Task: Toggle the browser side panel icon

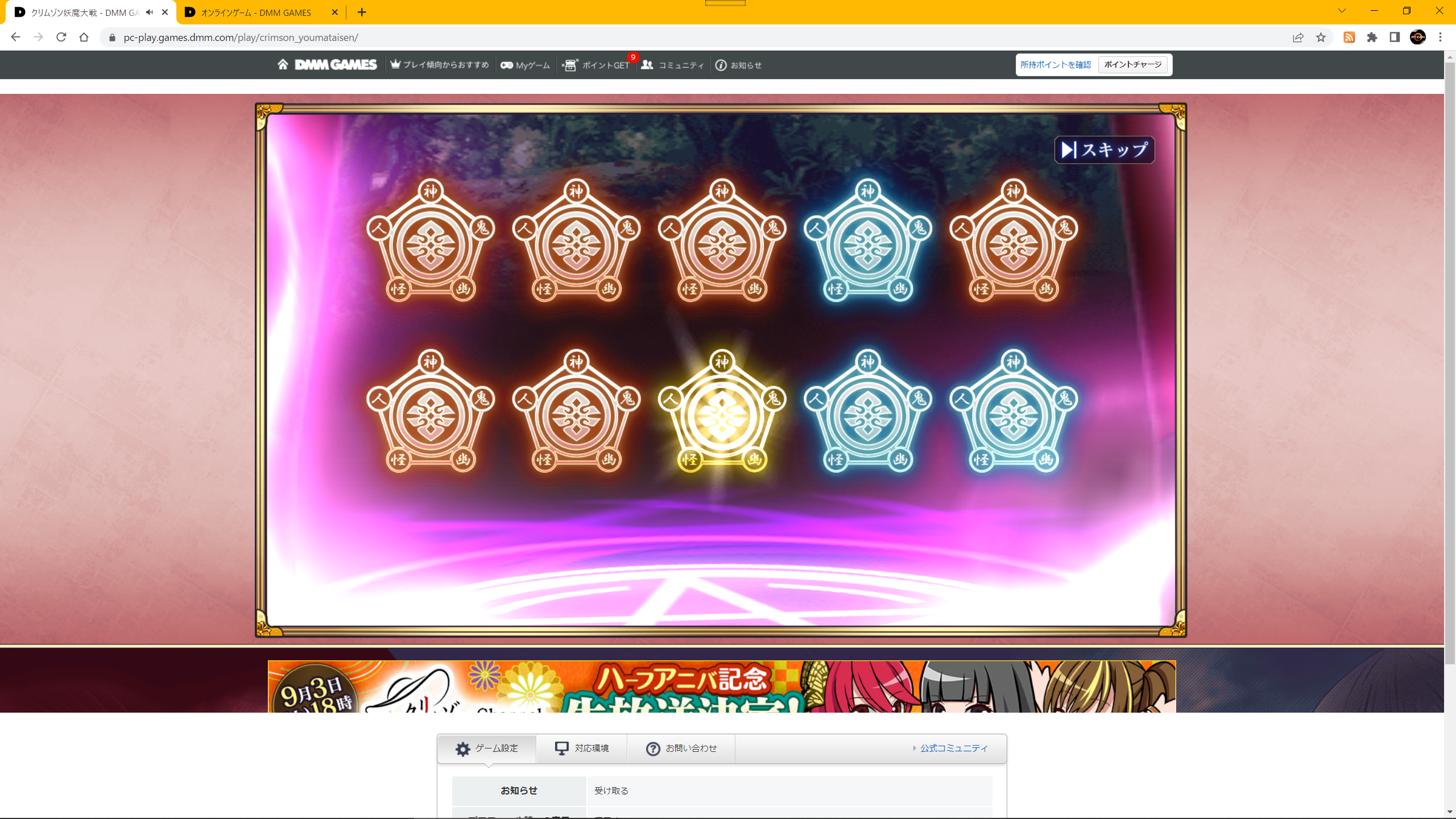Action: [x=1395, y=38]
